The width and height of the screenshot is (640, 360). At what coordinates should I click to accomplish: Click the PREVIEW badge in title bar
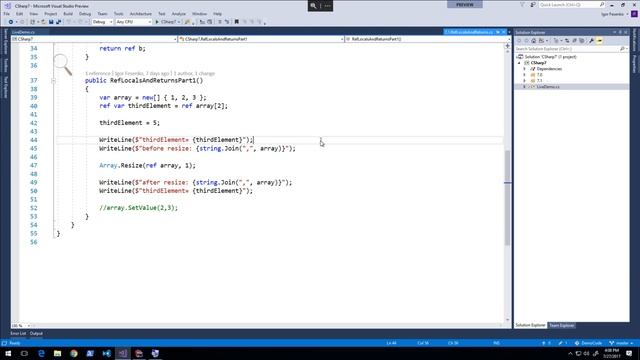pyautogui.click(x=464, y=4)
